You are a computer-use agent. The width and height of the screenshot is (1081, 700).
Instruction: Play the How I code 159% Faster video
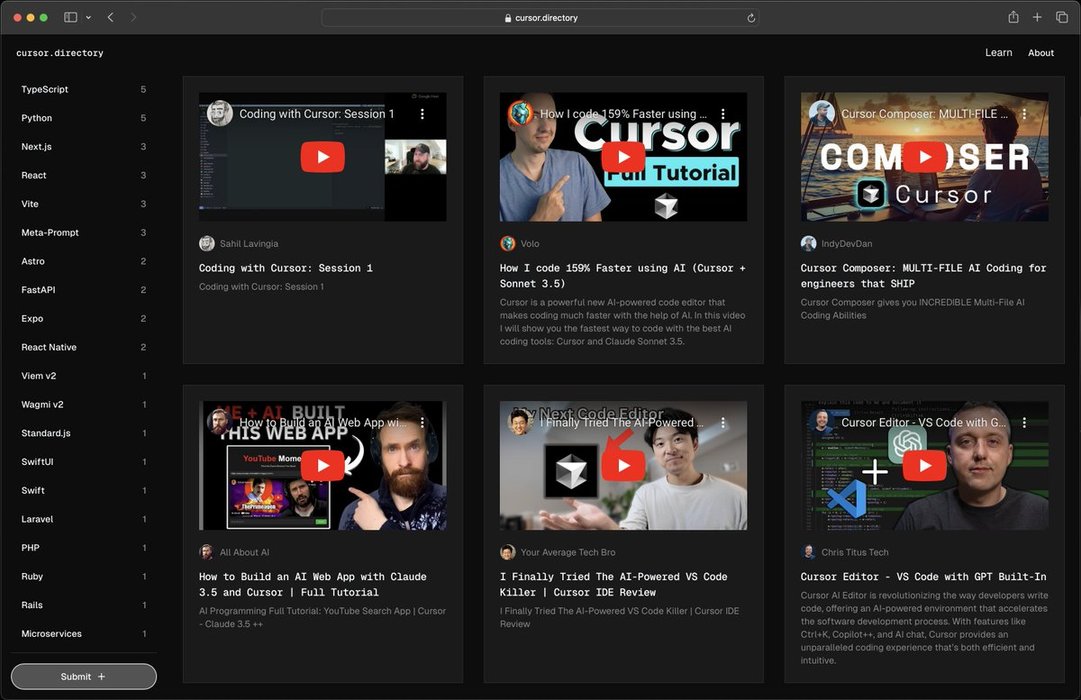click(623, 157)
